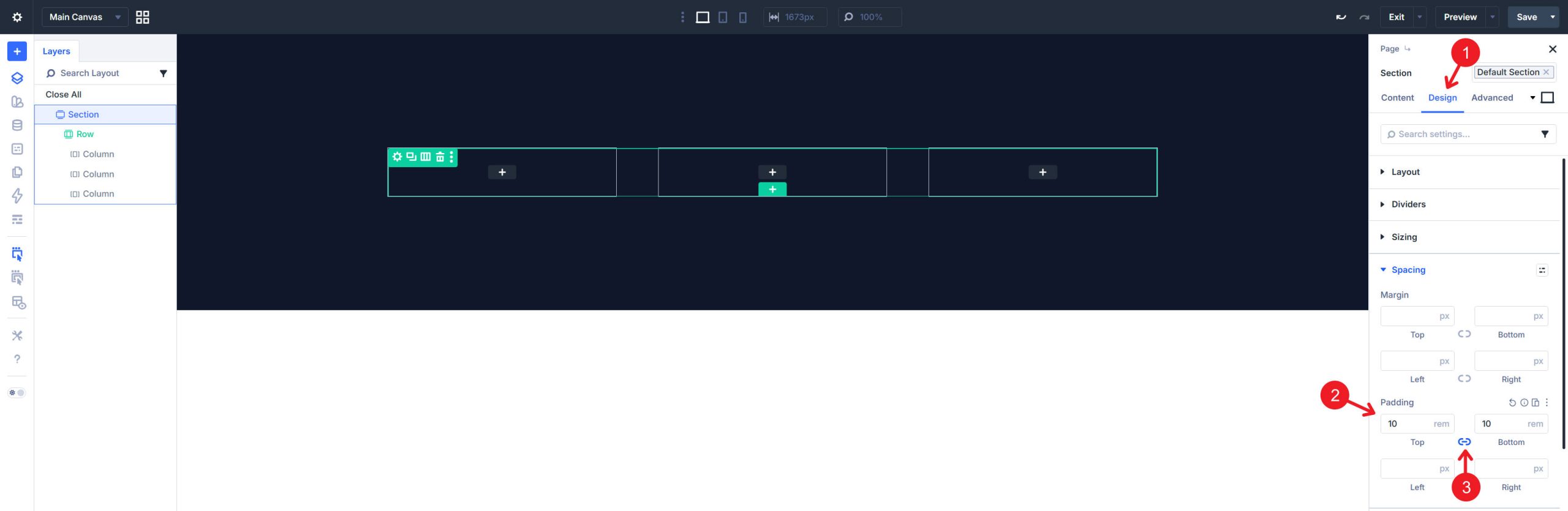Open the Layers panel icon in sidebar
1568x511 pixels.
point(17,78)
